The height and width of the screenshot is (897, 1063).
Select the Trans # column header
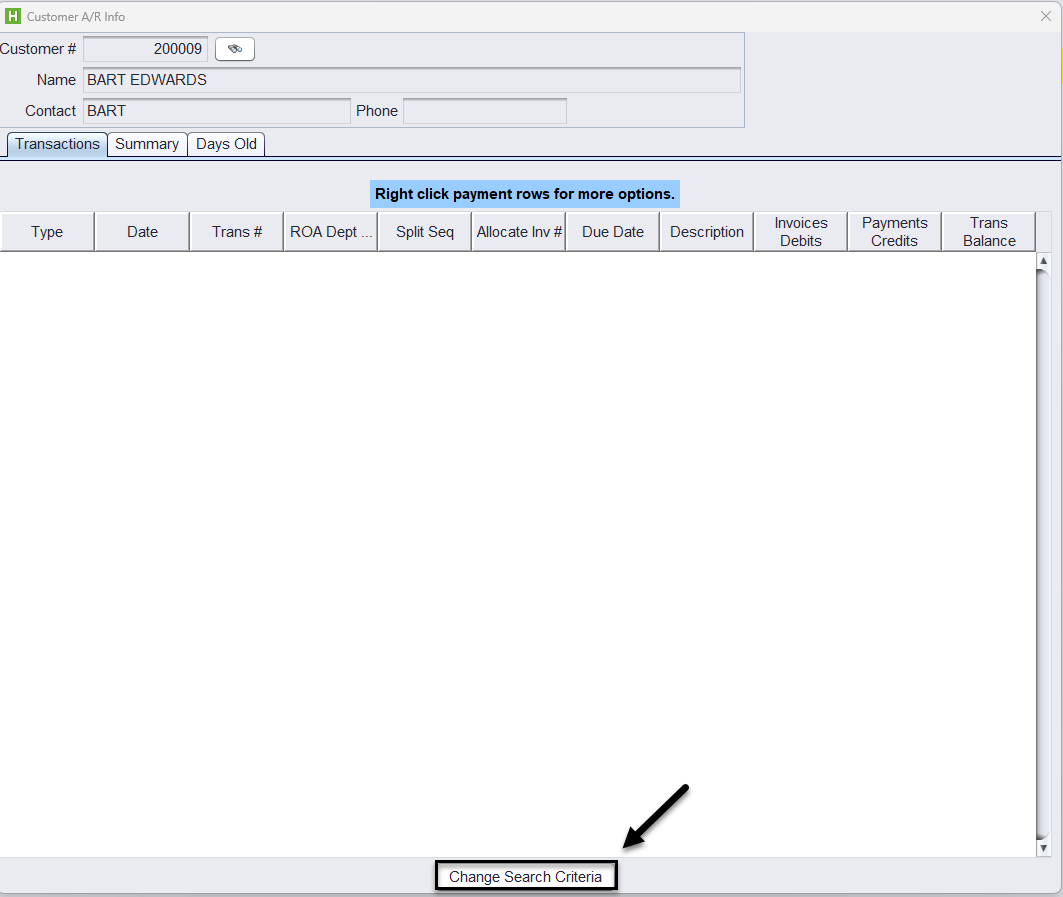click(x=237, y=232)
